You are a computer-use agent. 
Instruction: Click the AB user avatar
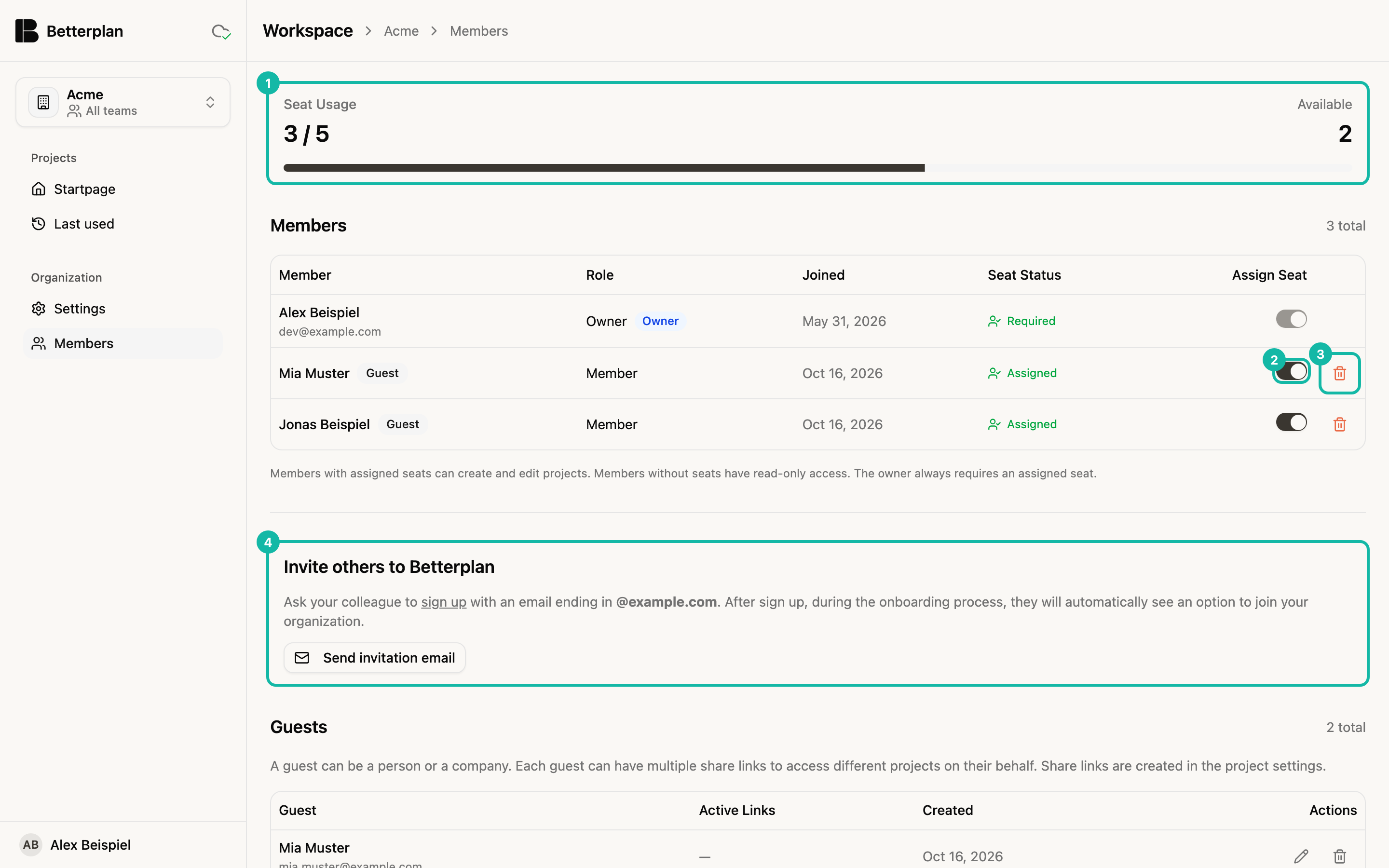[31, 844]
